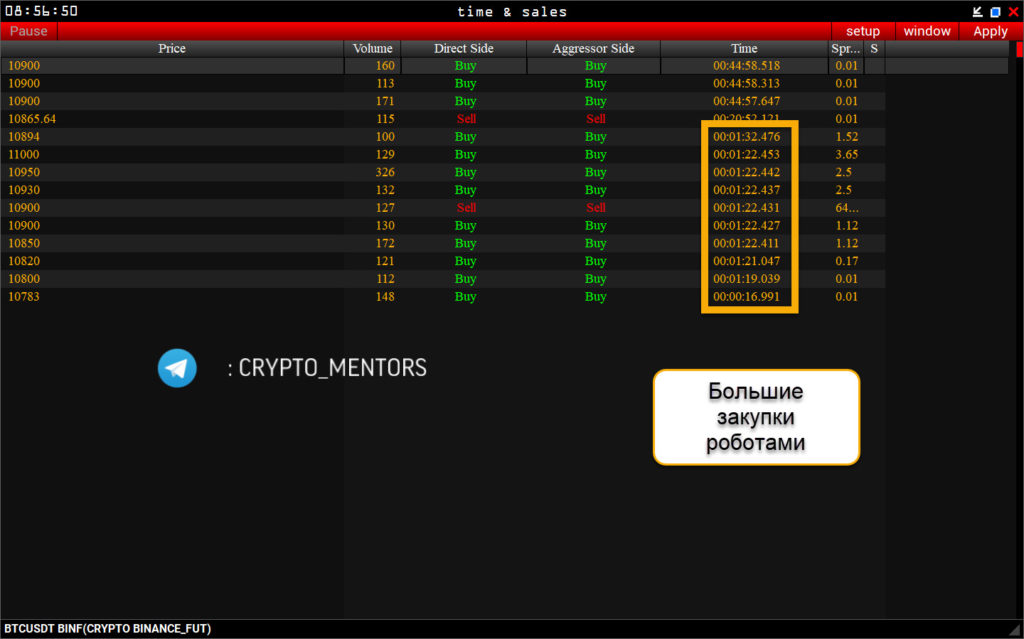This screenshot has width=1024, height=639.
Task: Open the setup menu
Action: pyautogui.click(x=863, y=31)
